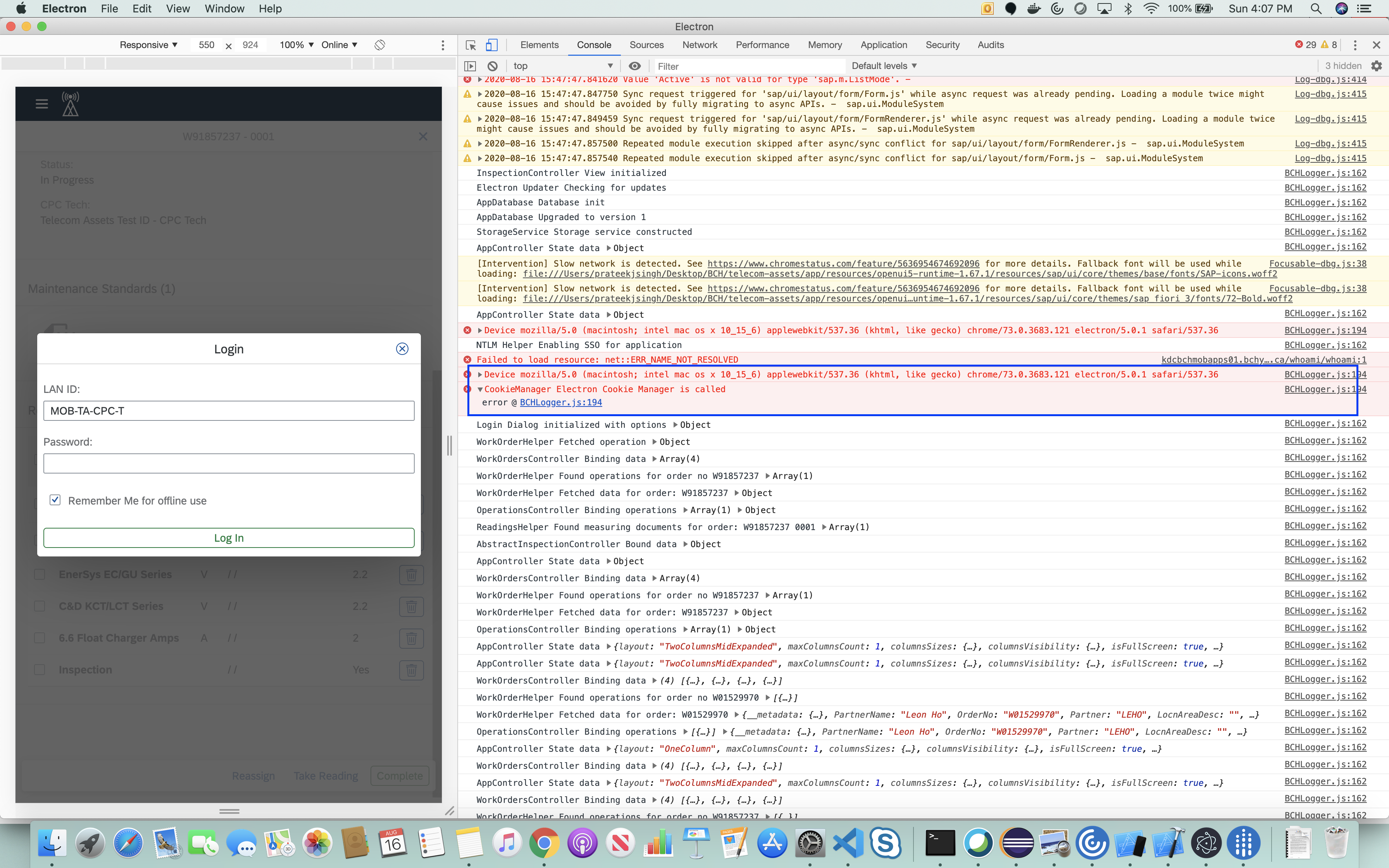Click the Log In button
Screen dimensions: 1389x868
(x=228, y=537)
